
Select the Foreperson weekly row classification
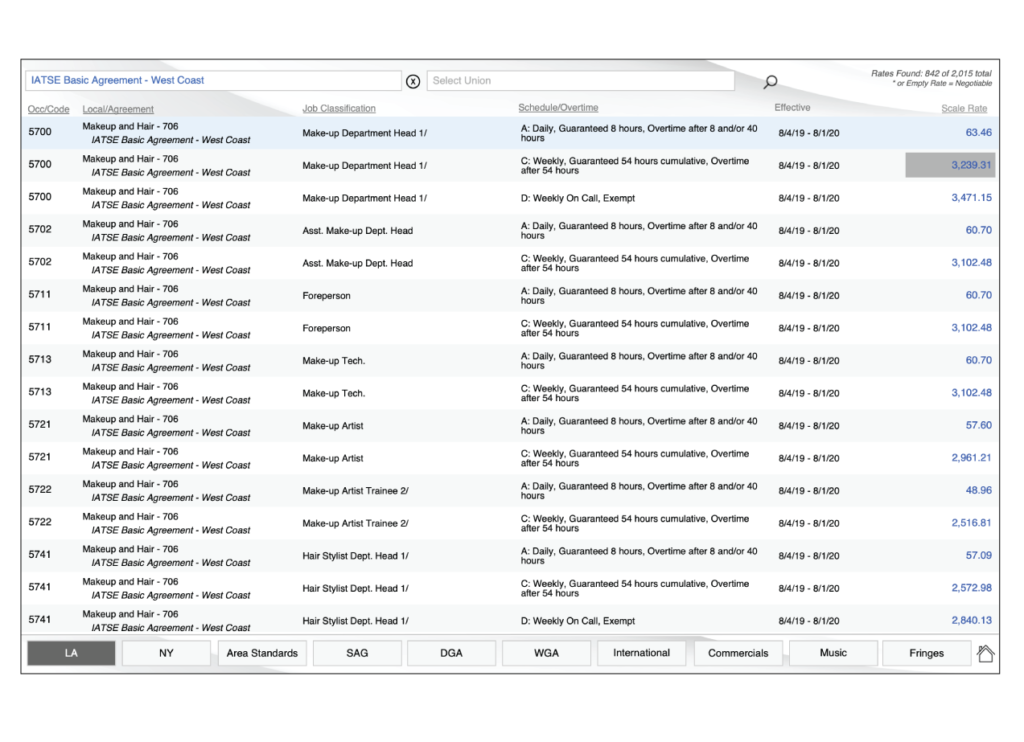(327, 329)
